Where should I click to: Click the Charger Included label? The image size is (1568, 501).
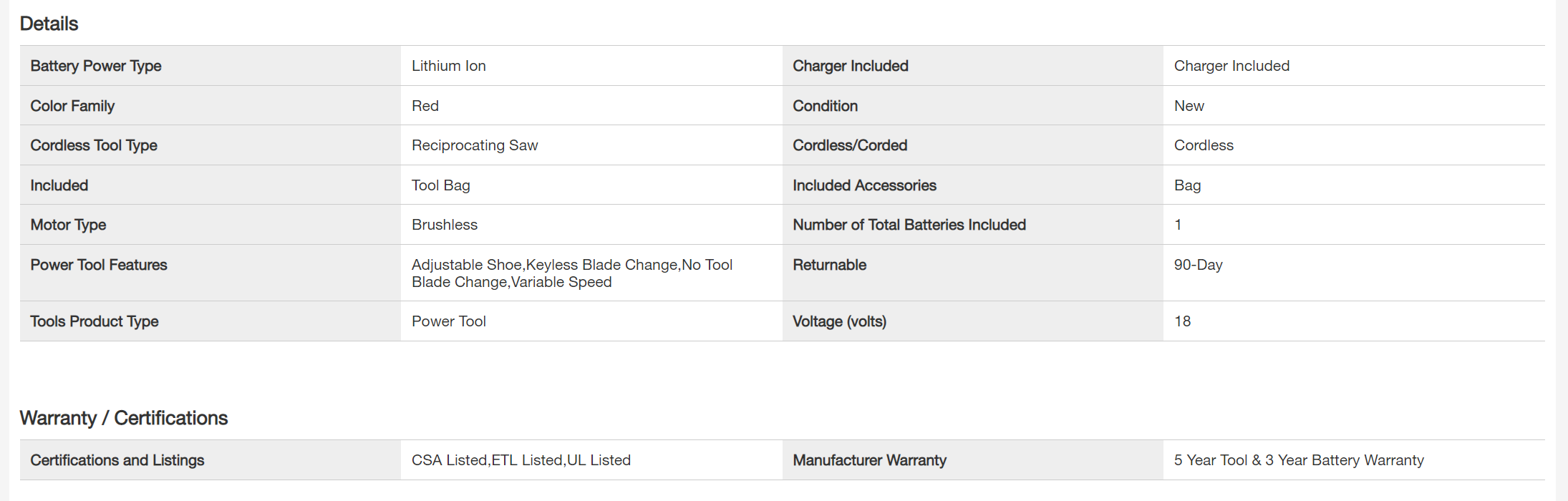click(850, 66)
